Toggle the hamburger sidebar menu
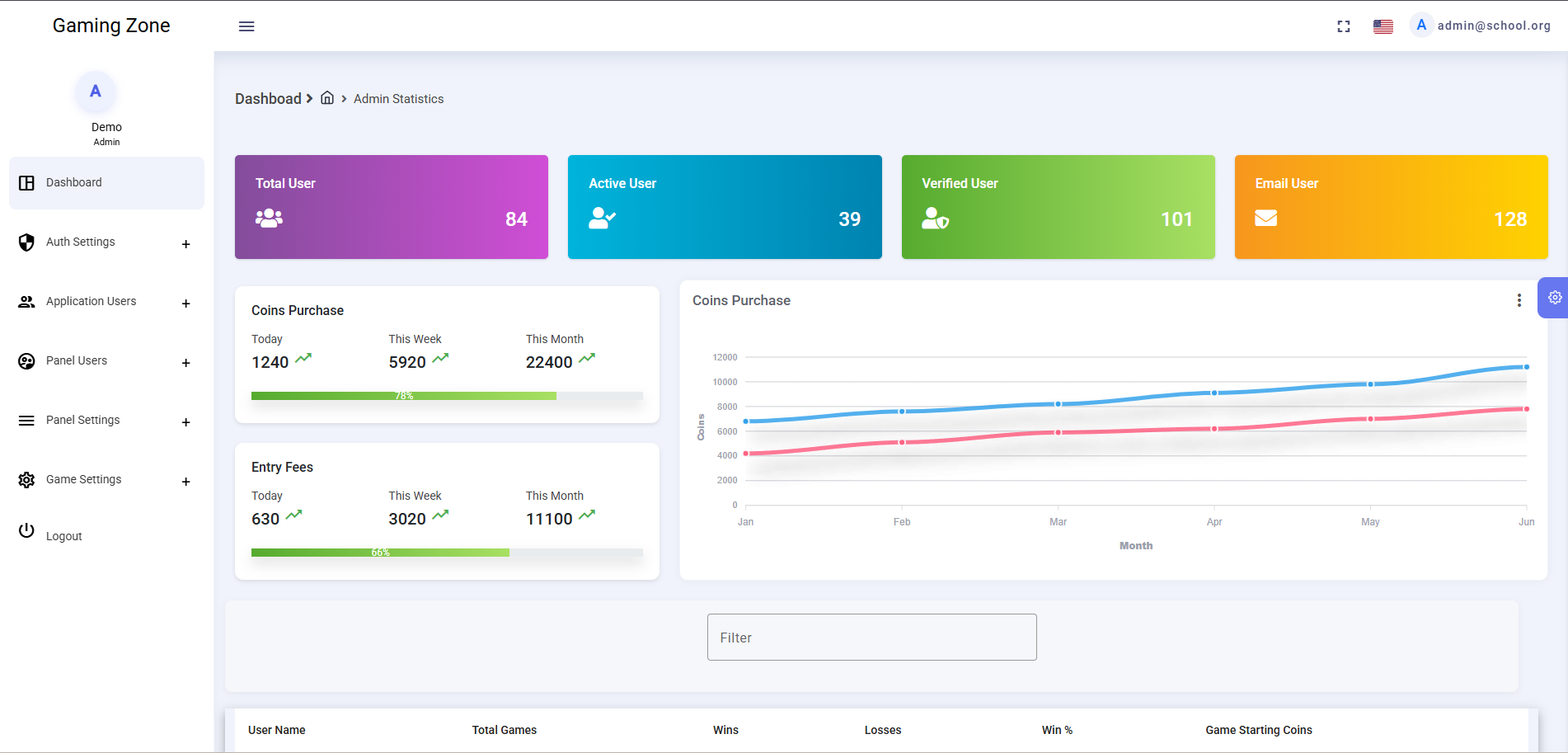The height and width of the screenshot is (753, 1568). pyautogui.click(x=246, y=26)
